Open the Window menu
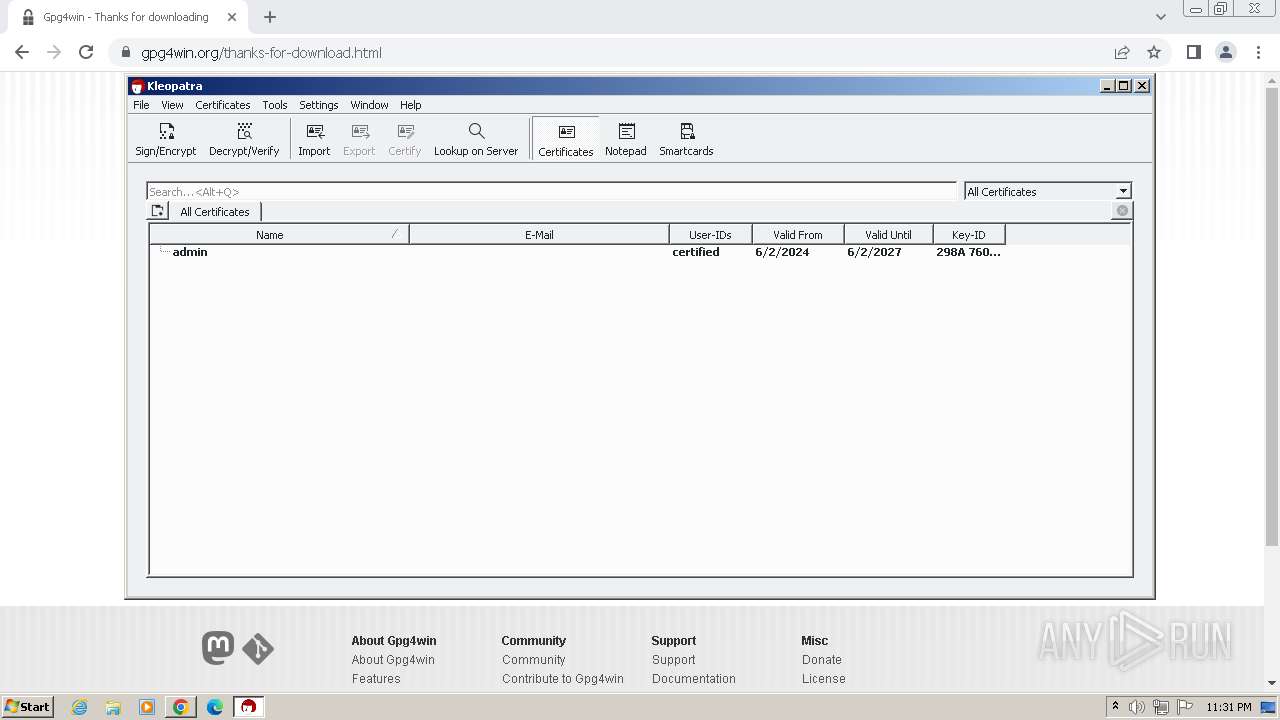The image size is (1280, 720). tap(369, 105)
